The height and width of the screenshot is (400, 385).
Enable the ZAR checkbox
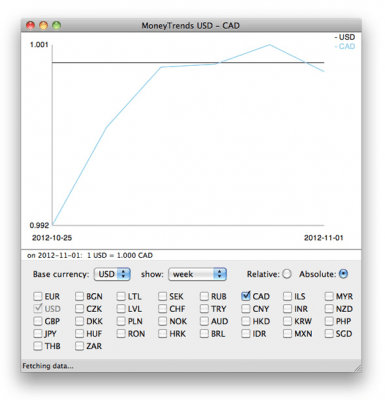(x=79, y=346)
